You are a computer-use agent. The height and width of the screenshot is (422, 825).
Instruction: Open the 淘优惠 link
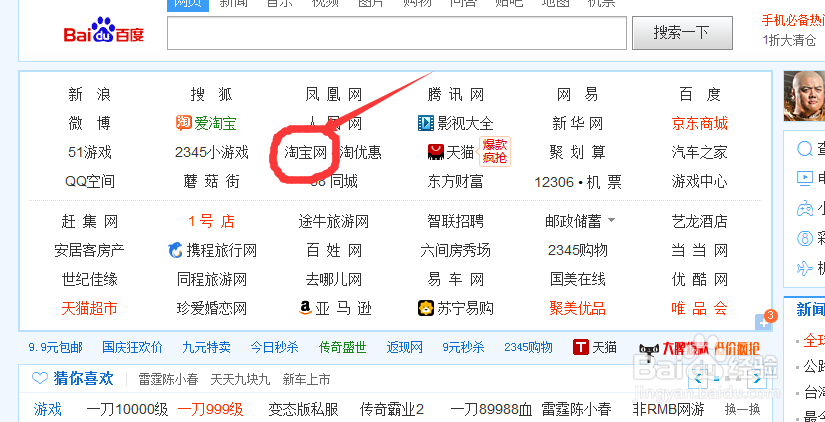[360, 153]
